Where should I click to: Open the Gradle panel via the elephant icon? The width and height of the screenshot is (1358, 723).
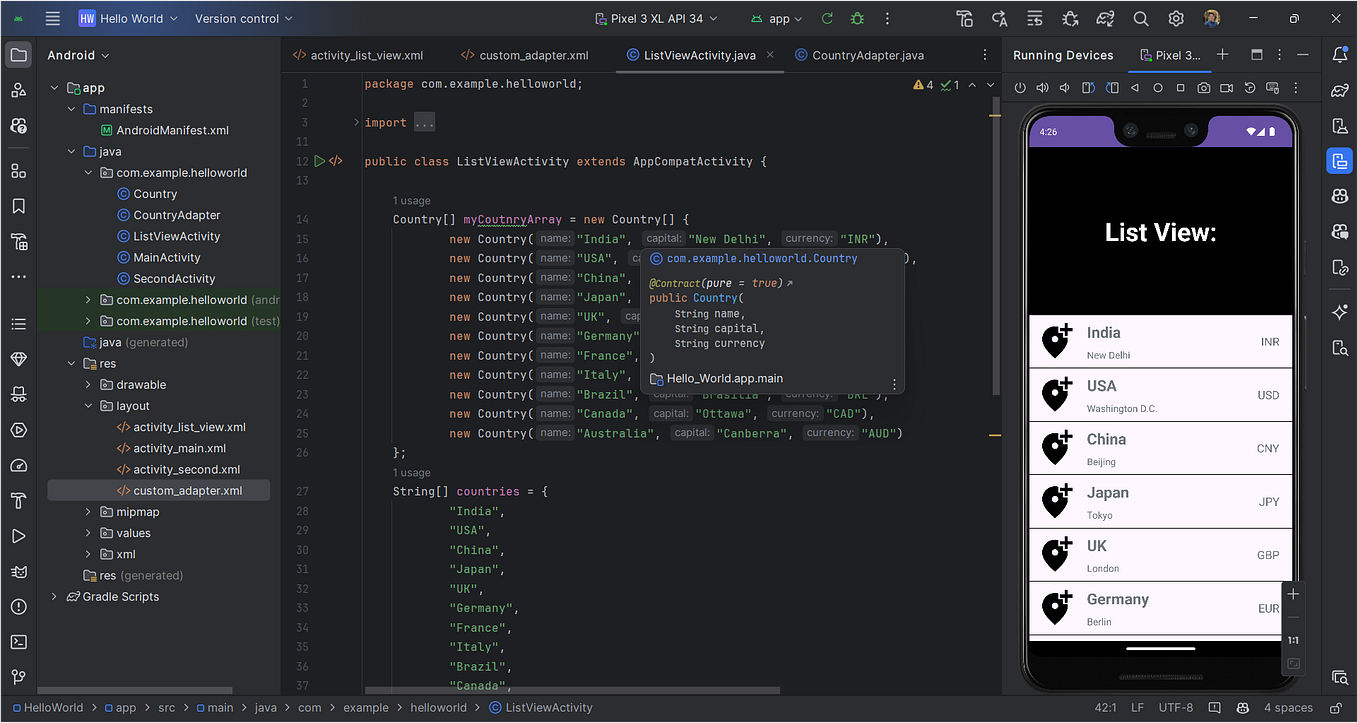coord(1340,91)
